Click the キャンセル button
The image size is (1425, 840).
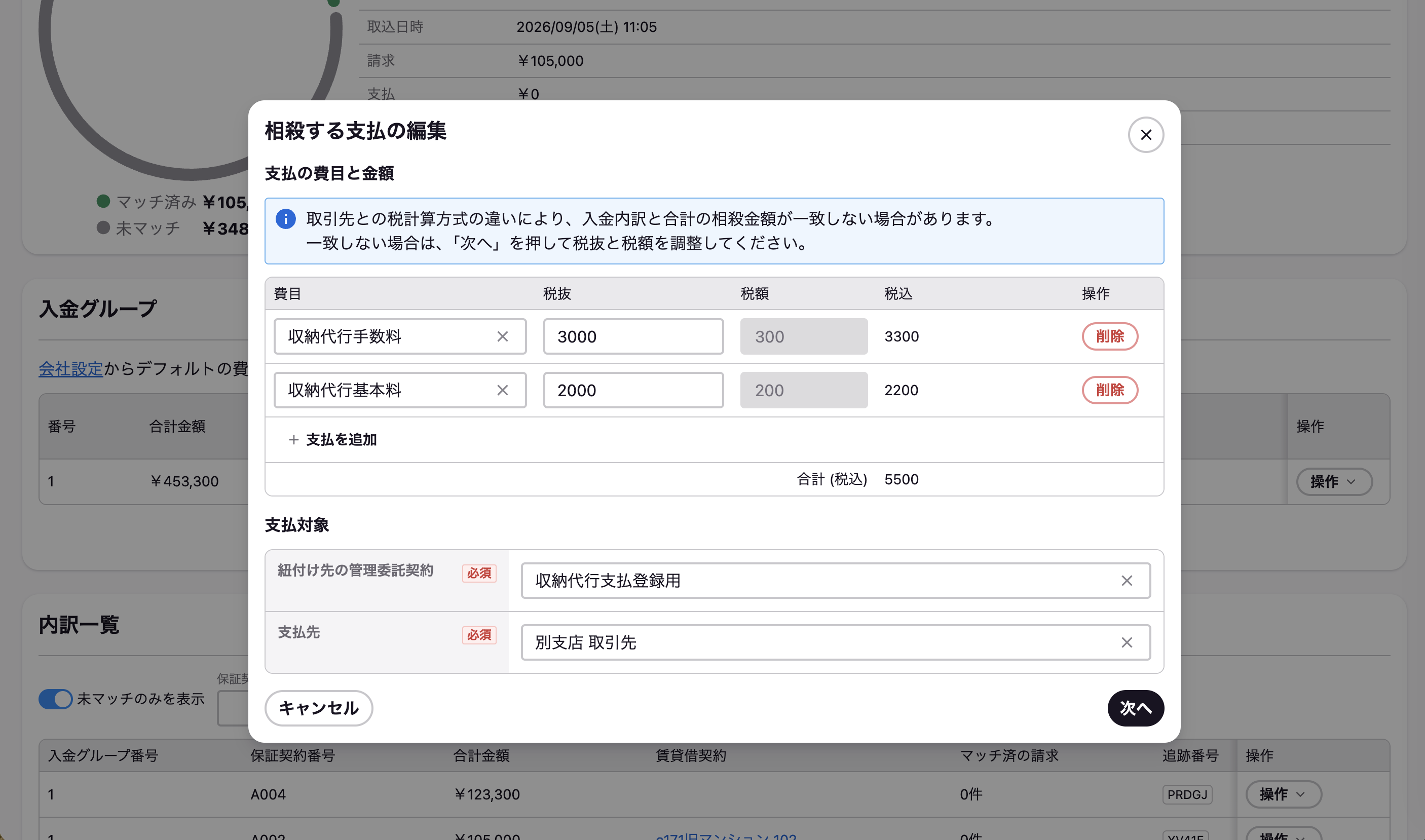click(319, 708)
